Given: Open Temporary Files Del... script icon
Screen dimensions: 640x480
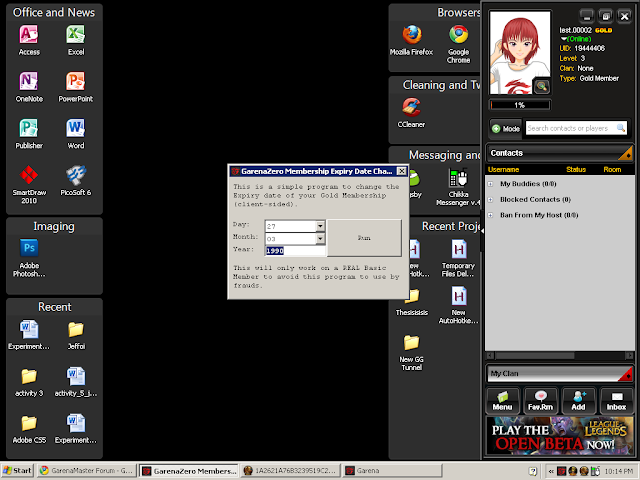Looking at the screenshot, I should pyautogui.click(x=458, y=258).
